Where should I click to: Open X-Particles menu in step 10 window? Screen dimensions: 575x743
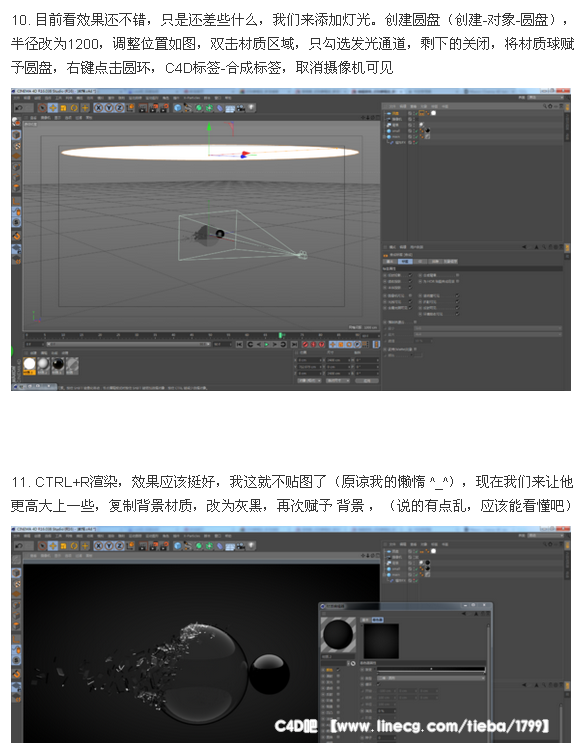(x=192, y=98)
